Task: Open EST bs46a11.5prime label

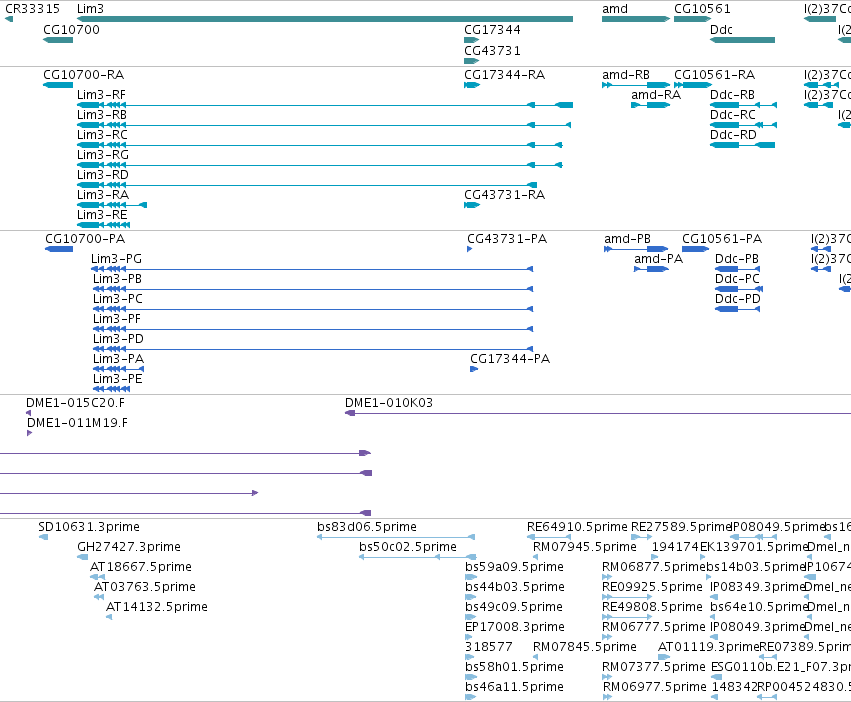Action: [515, 687]
